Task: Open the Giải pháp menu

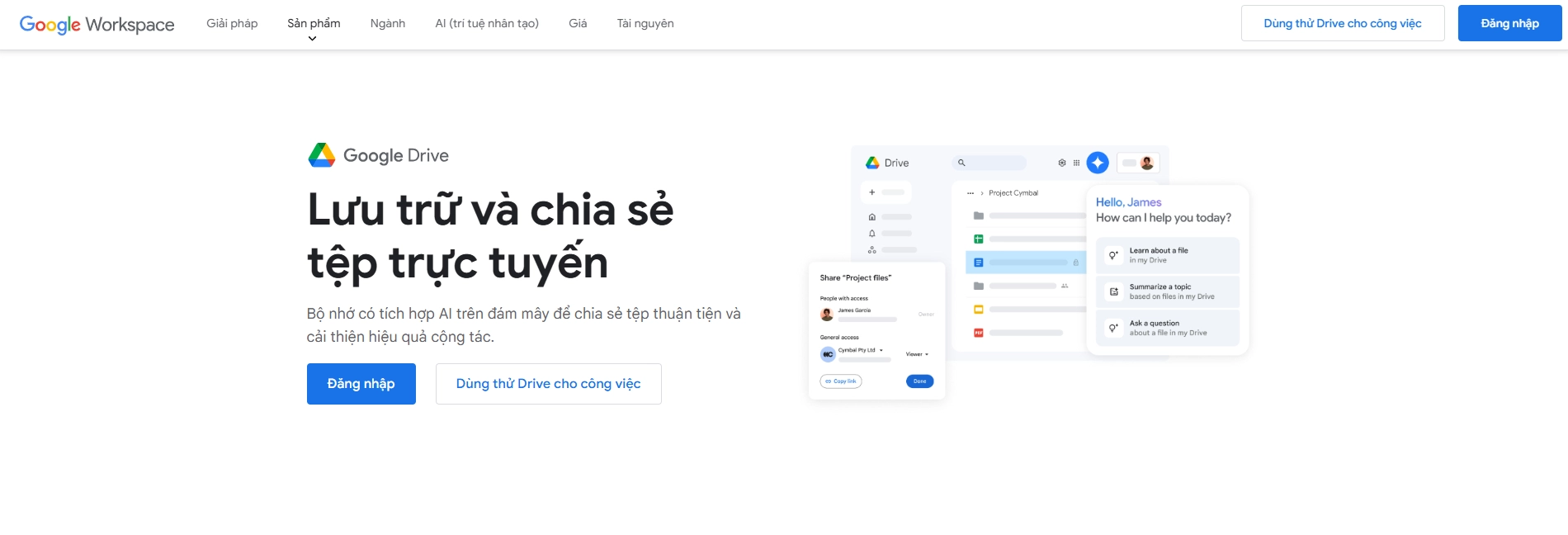Action: coord(232,23)
